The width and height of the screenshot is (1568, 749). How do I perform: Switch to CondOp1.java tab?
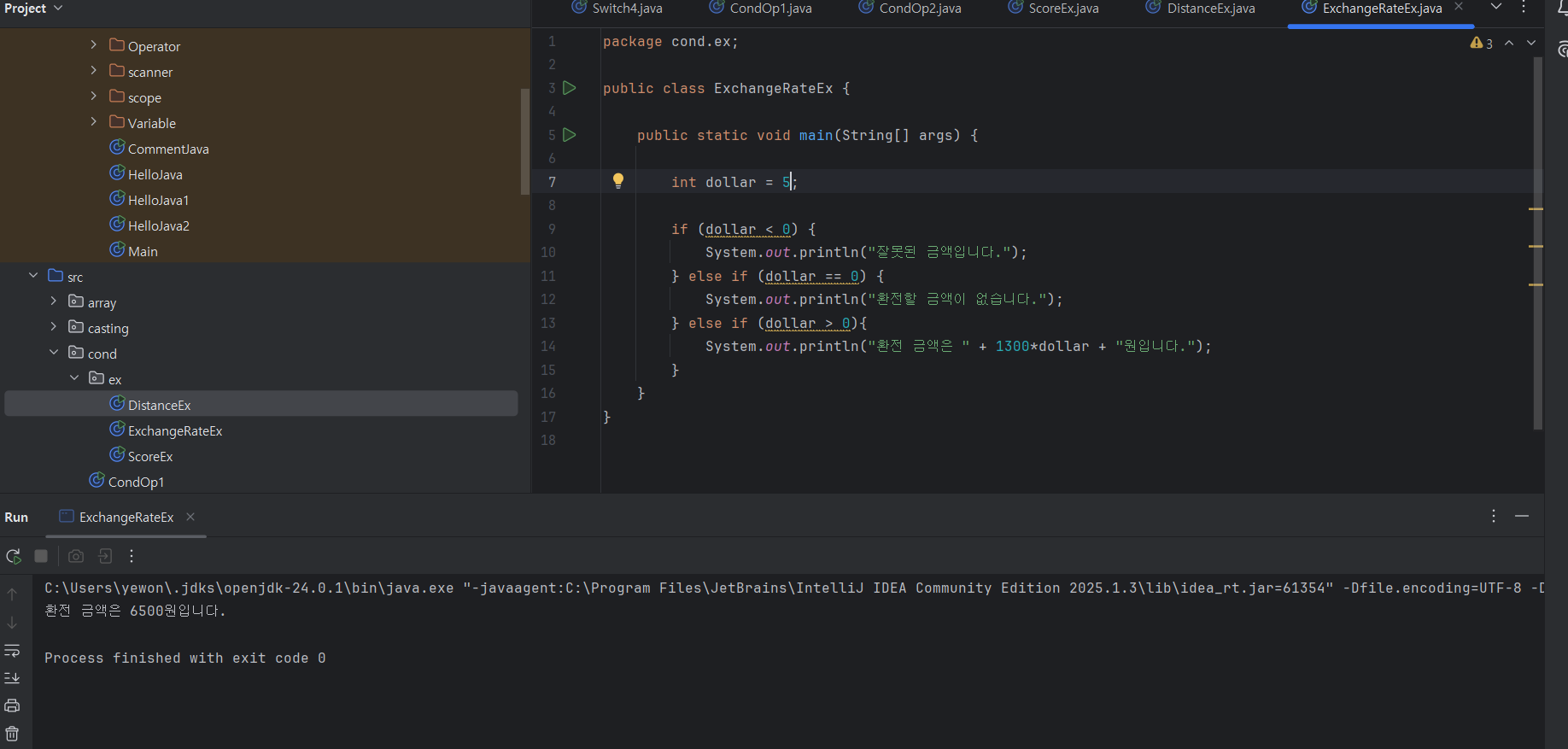[x=761, y=9]
